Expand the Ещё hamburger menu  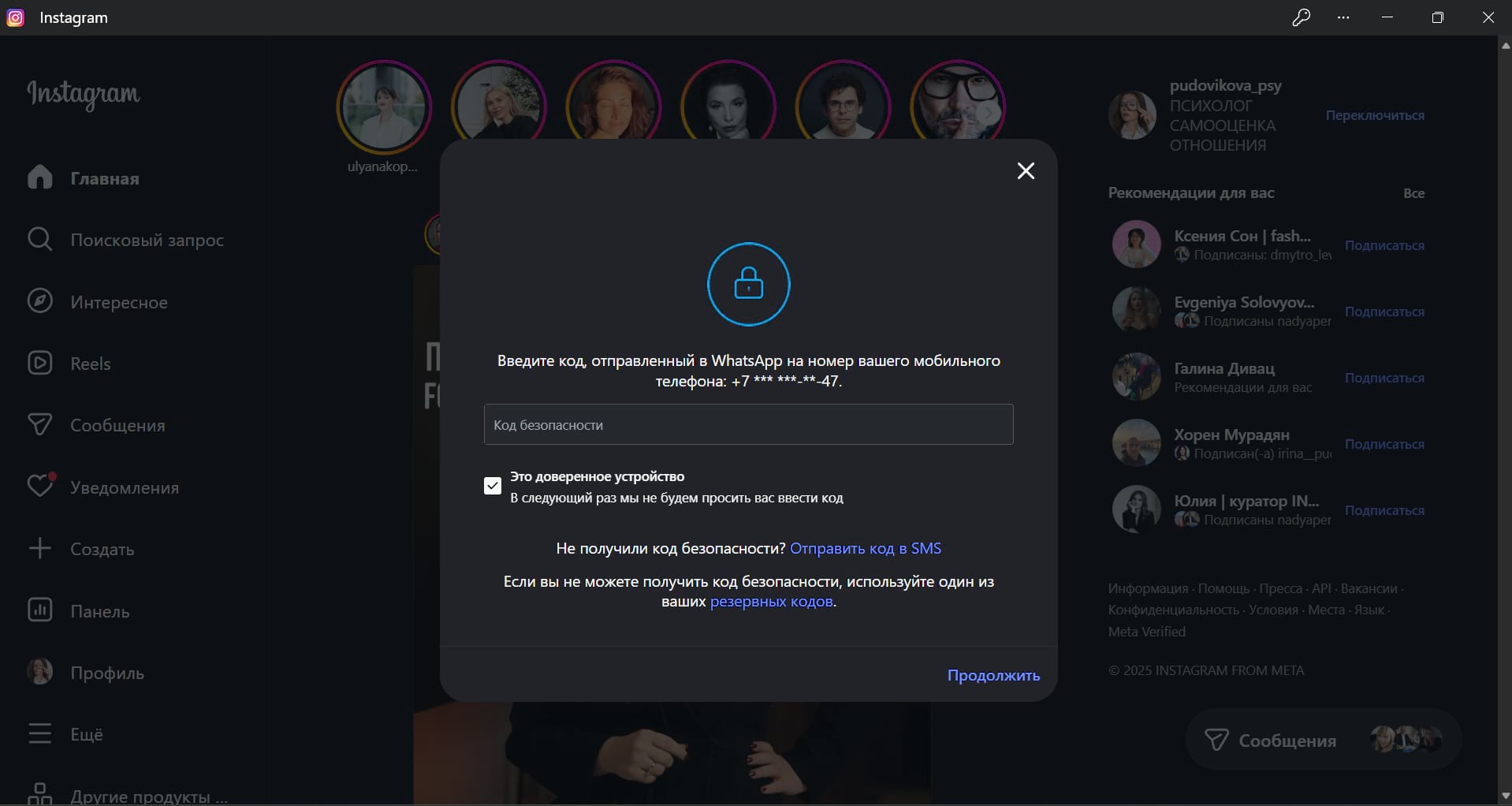(x=39, y=733)
